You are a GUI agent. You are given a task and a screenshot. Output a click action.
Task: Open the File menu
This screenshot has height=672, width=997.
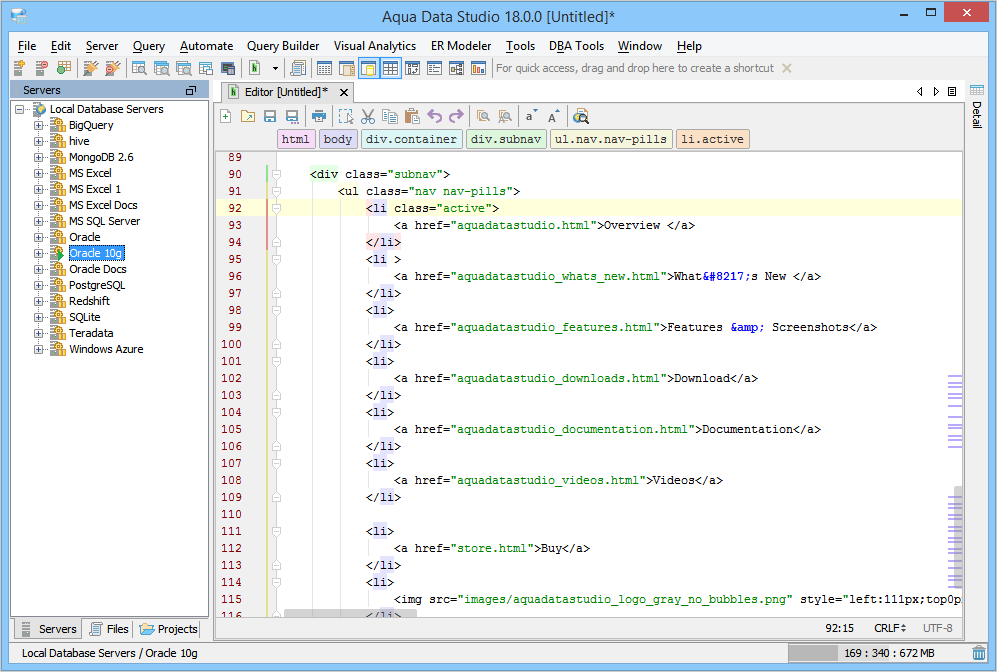tap(27, 46)
